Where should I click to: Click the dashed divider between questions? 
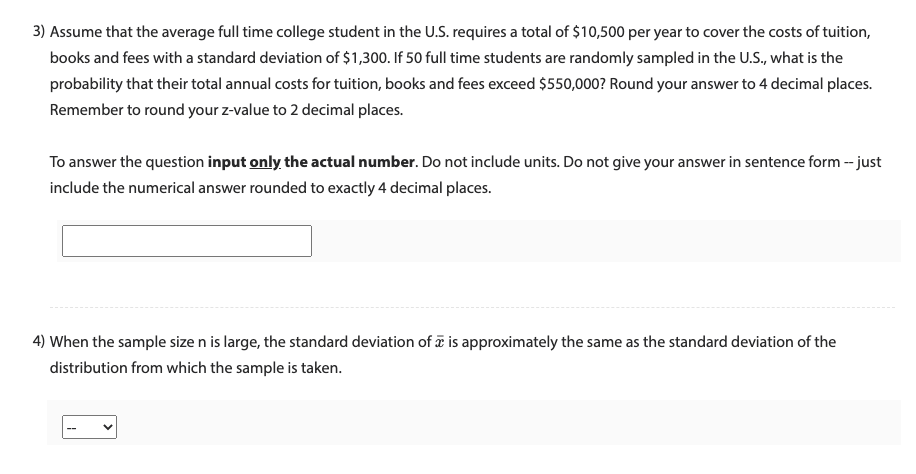472,307
